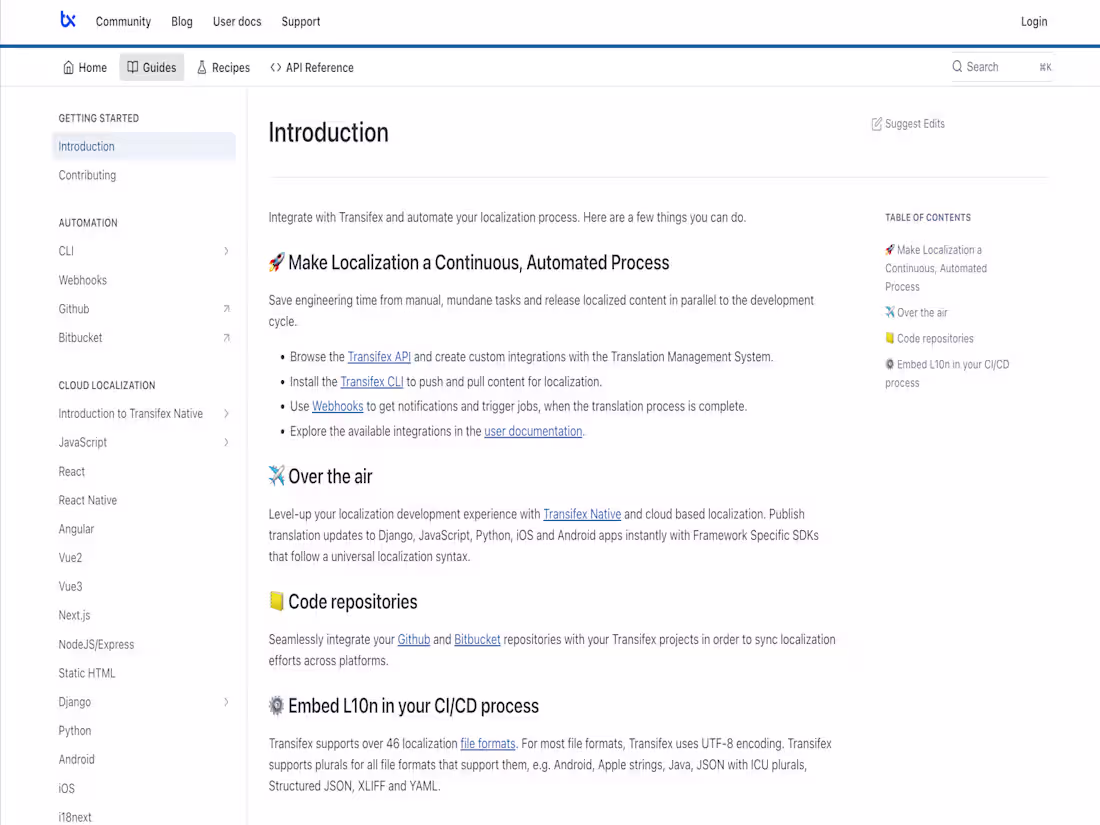Expand the Django sidebar entry
The width and height of the screenshot is (1100, 825).
[225, 702]
